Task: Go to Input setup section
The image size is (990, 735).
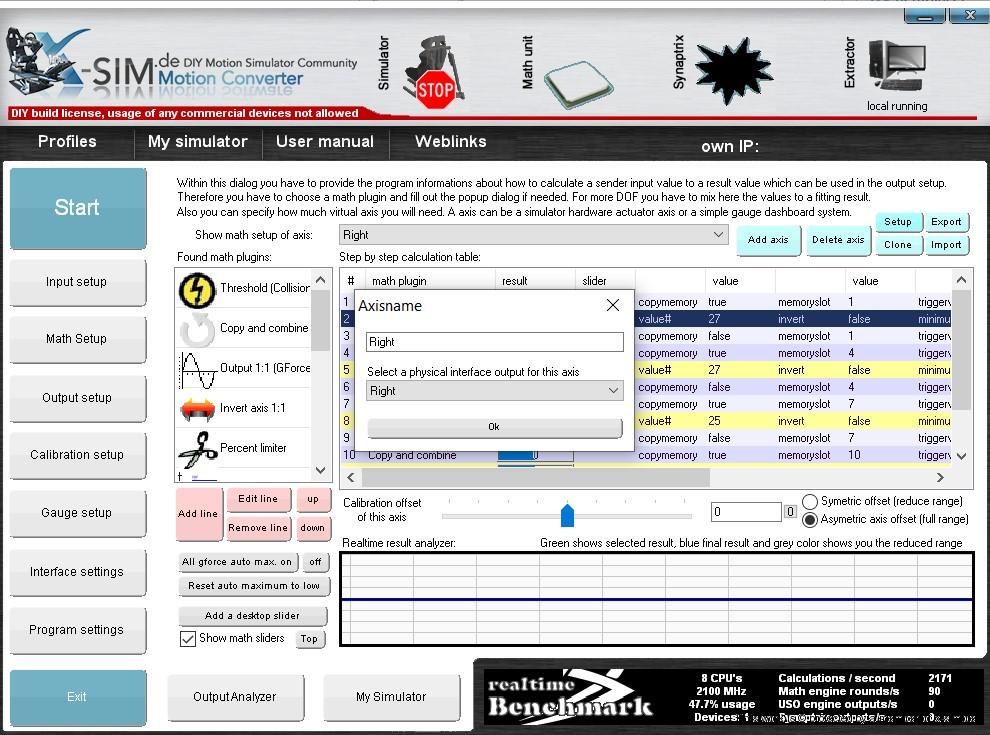Action: (77, 282)
